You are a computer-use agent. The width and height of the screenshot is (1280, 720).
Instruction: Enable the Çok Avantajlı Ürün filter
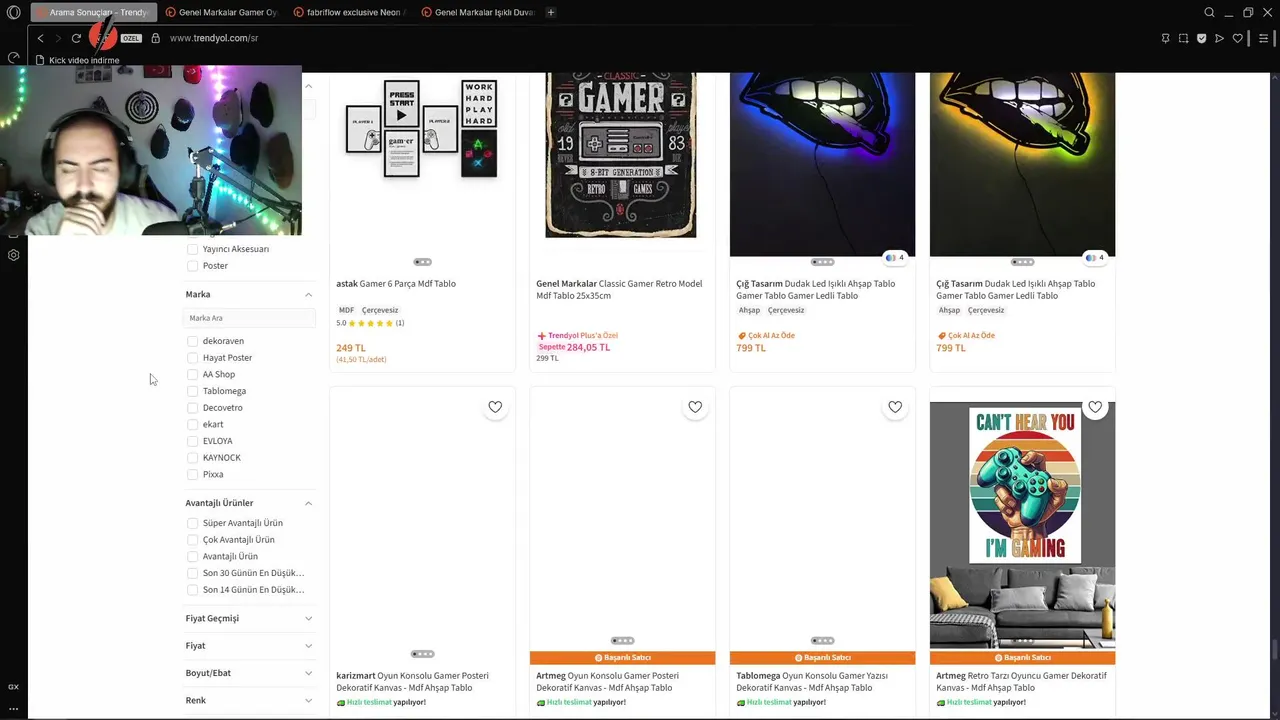pos(193,540)
